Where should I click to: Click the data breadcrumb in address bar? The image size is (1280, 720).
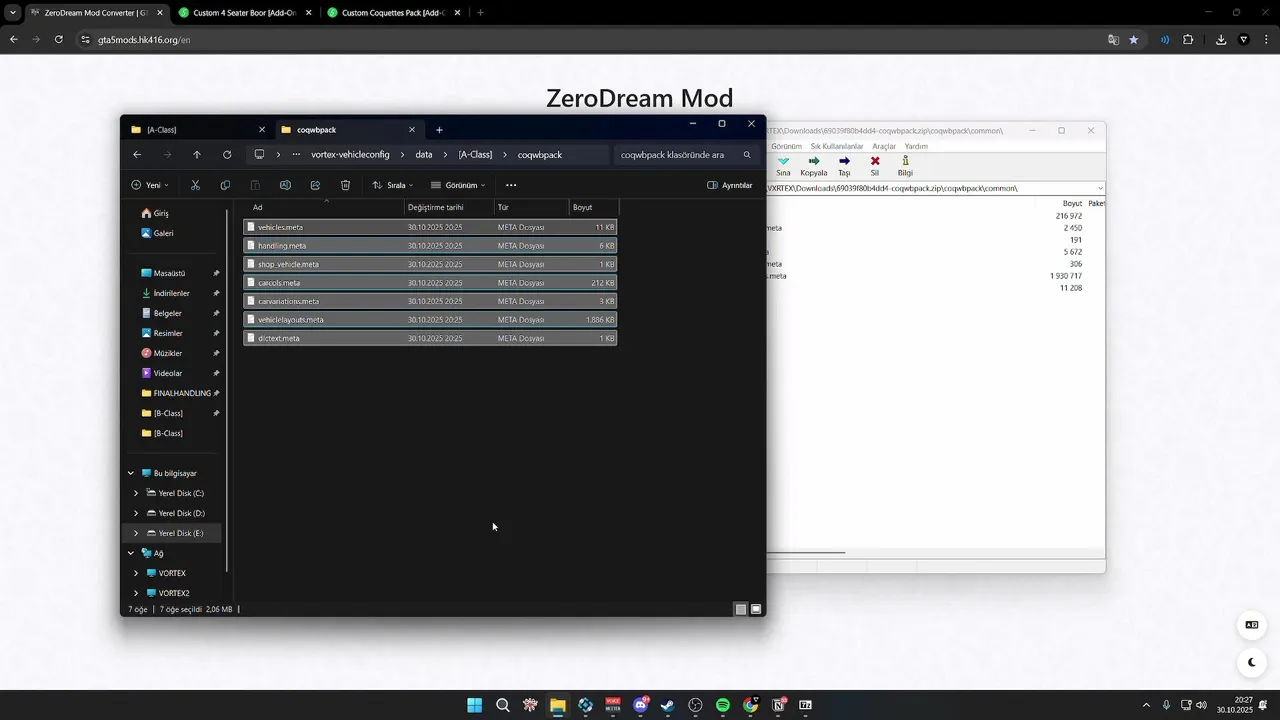[424, 155]
